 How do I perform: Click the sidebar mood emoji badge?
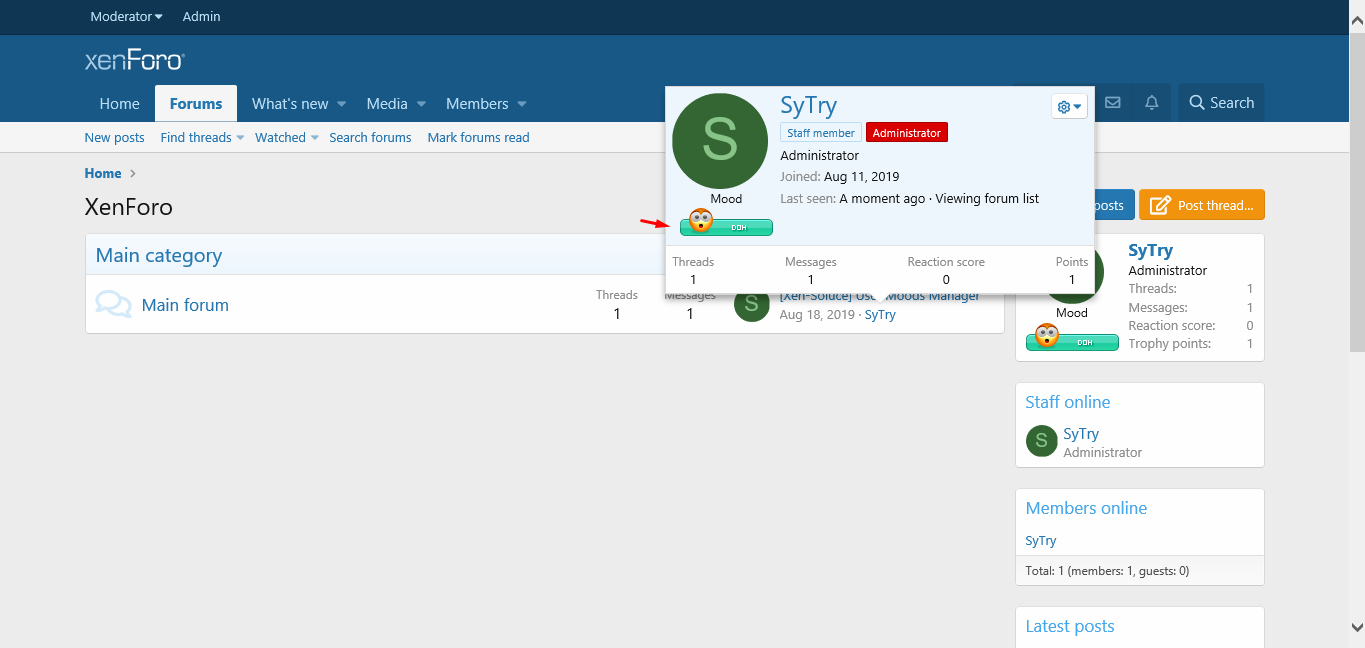[x=1047, y=337]
